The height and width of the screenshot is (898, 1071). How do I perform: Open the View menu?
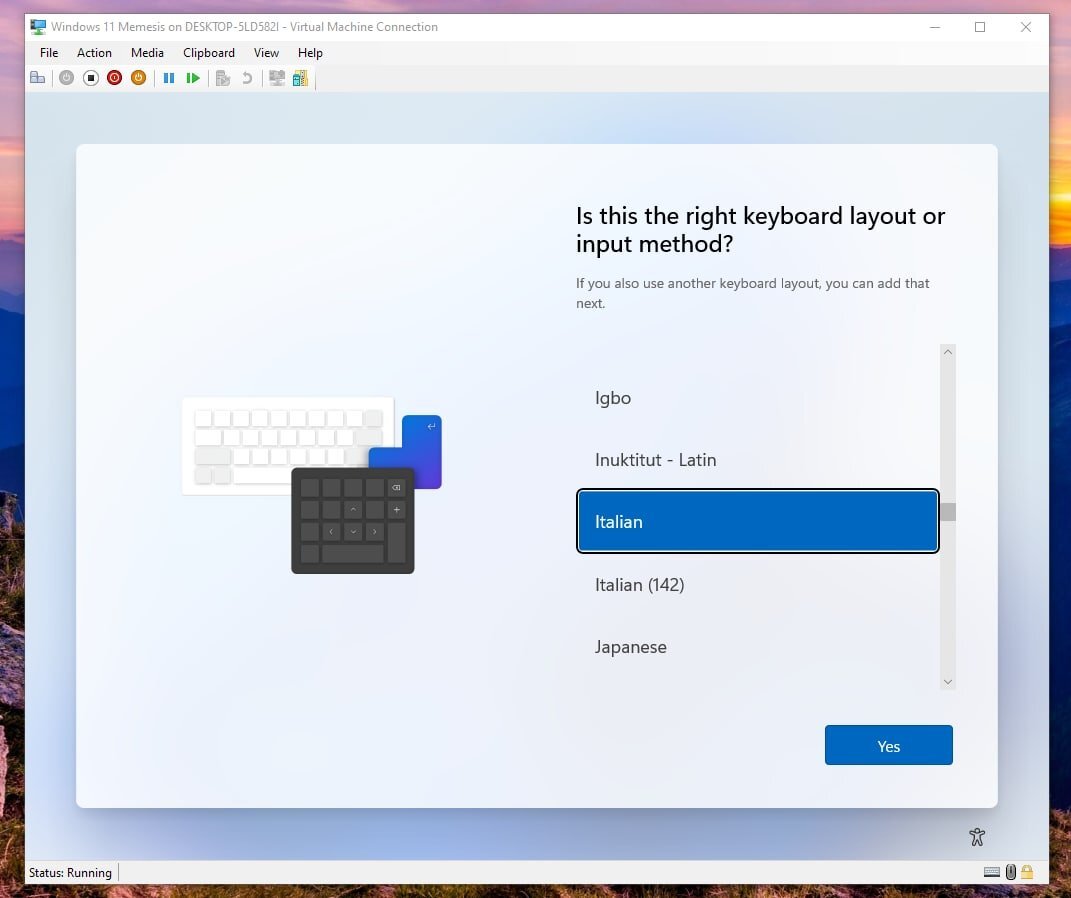tap(266, 53)
